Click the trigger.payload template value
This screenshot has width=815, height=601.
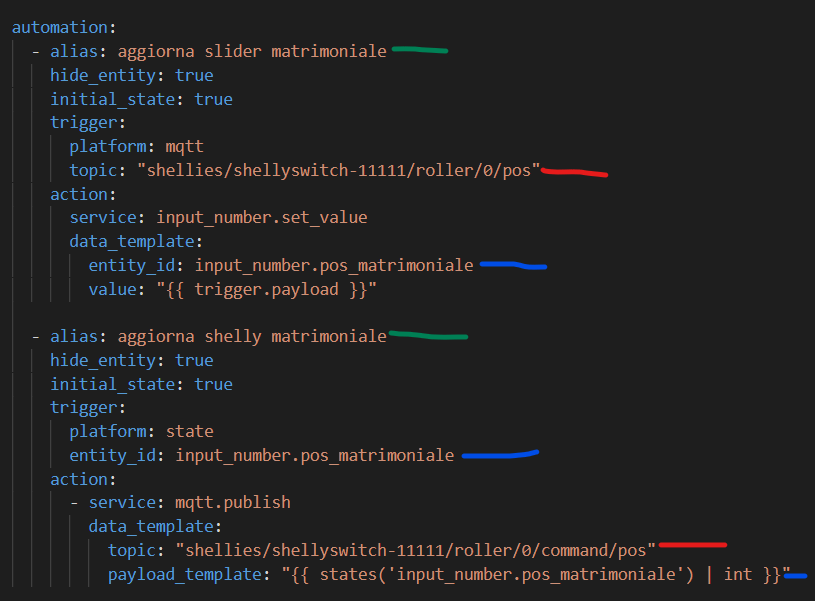tap(266, 290)
